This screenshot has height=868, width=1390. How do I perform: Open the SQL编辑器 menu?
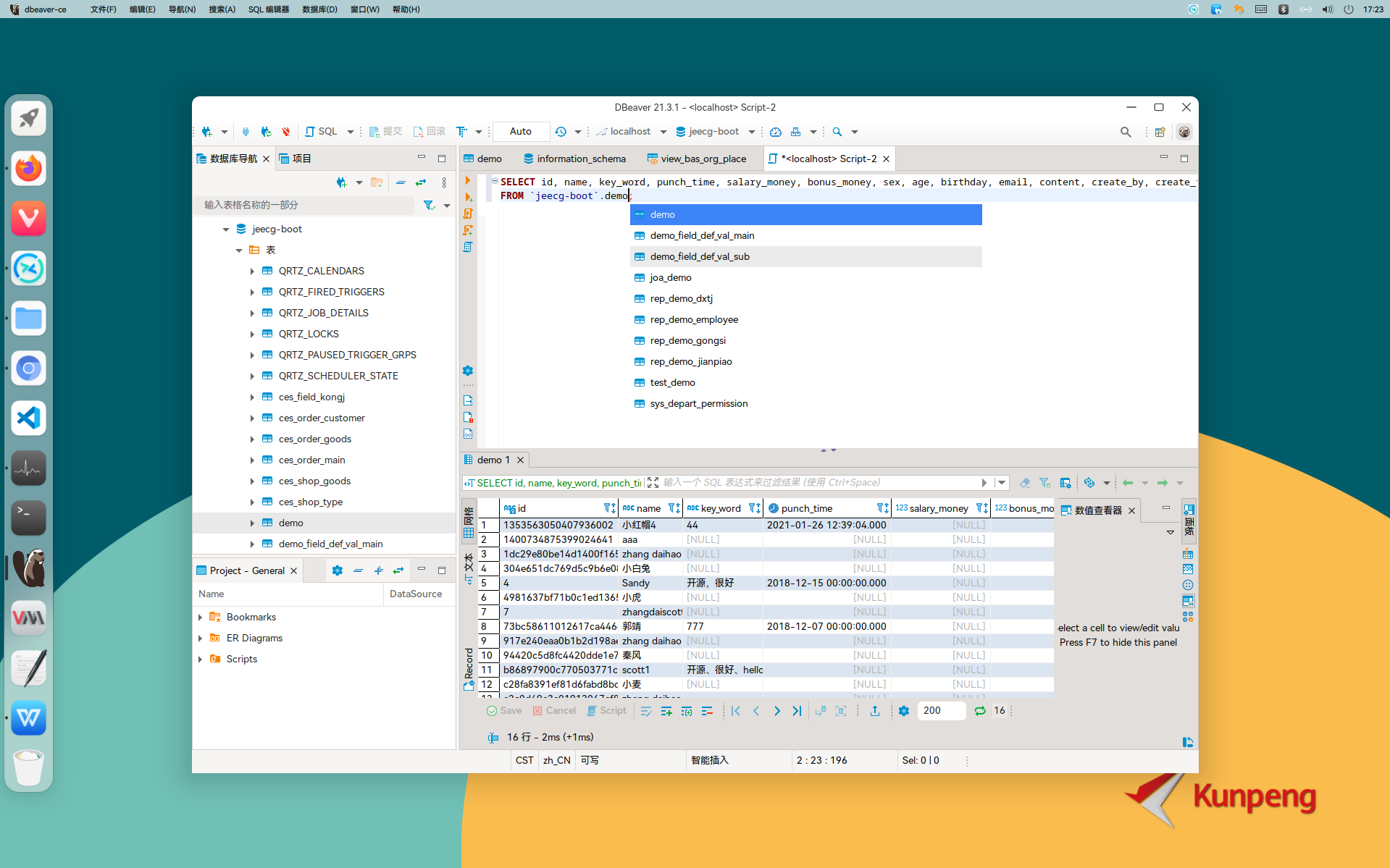(268, 9)
